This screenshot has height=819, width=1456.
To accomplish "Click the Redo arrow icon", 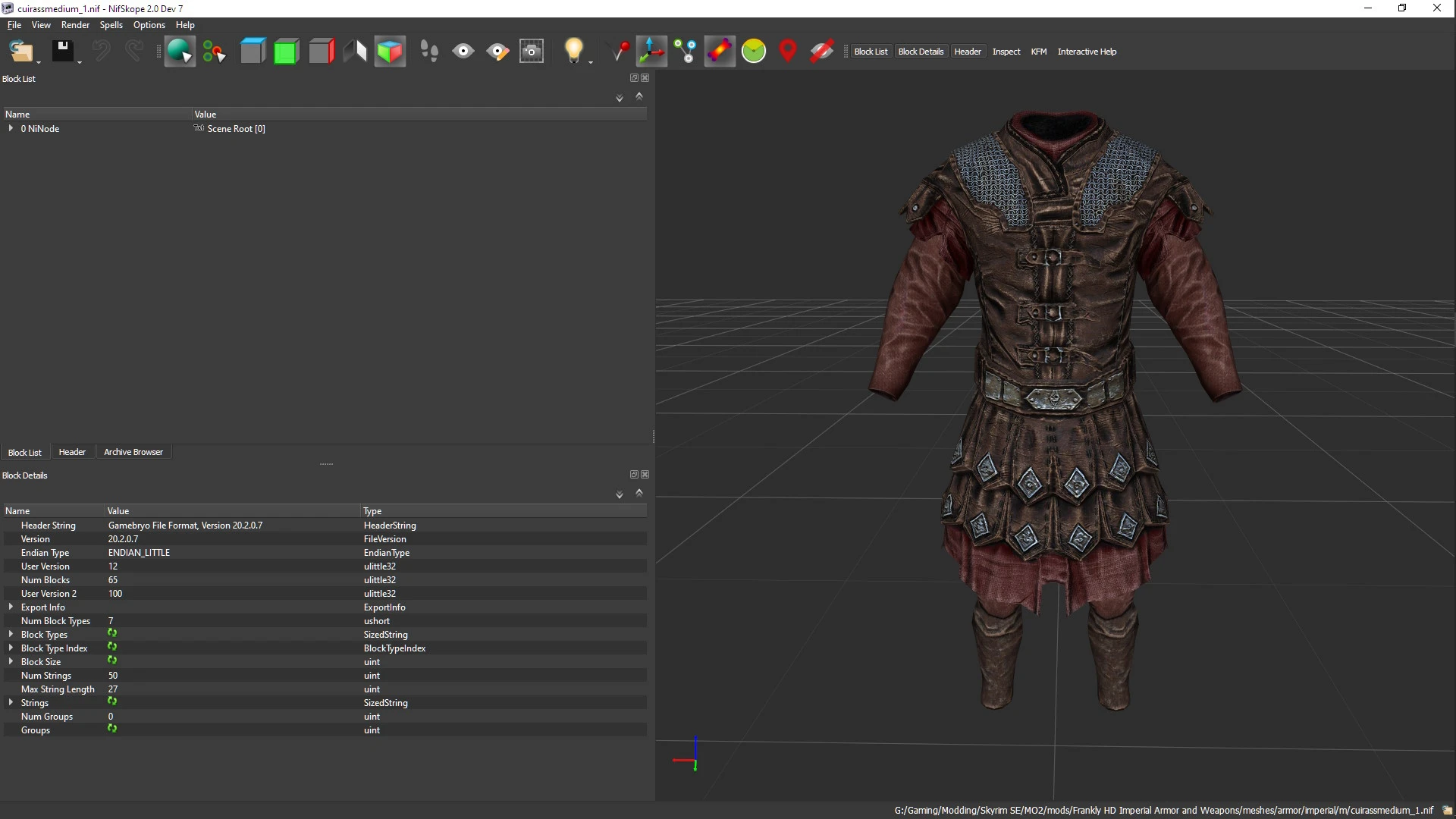I will [x=134, y=52].
